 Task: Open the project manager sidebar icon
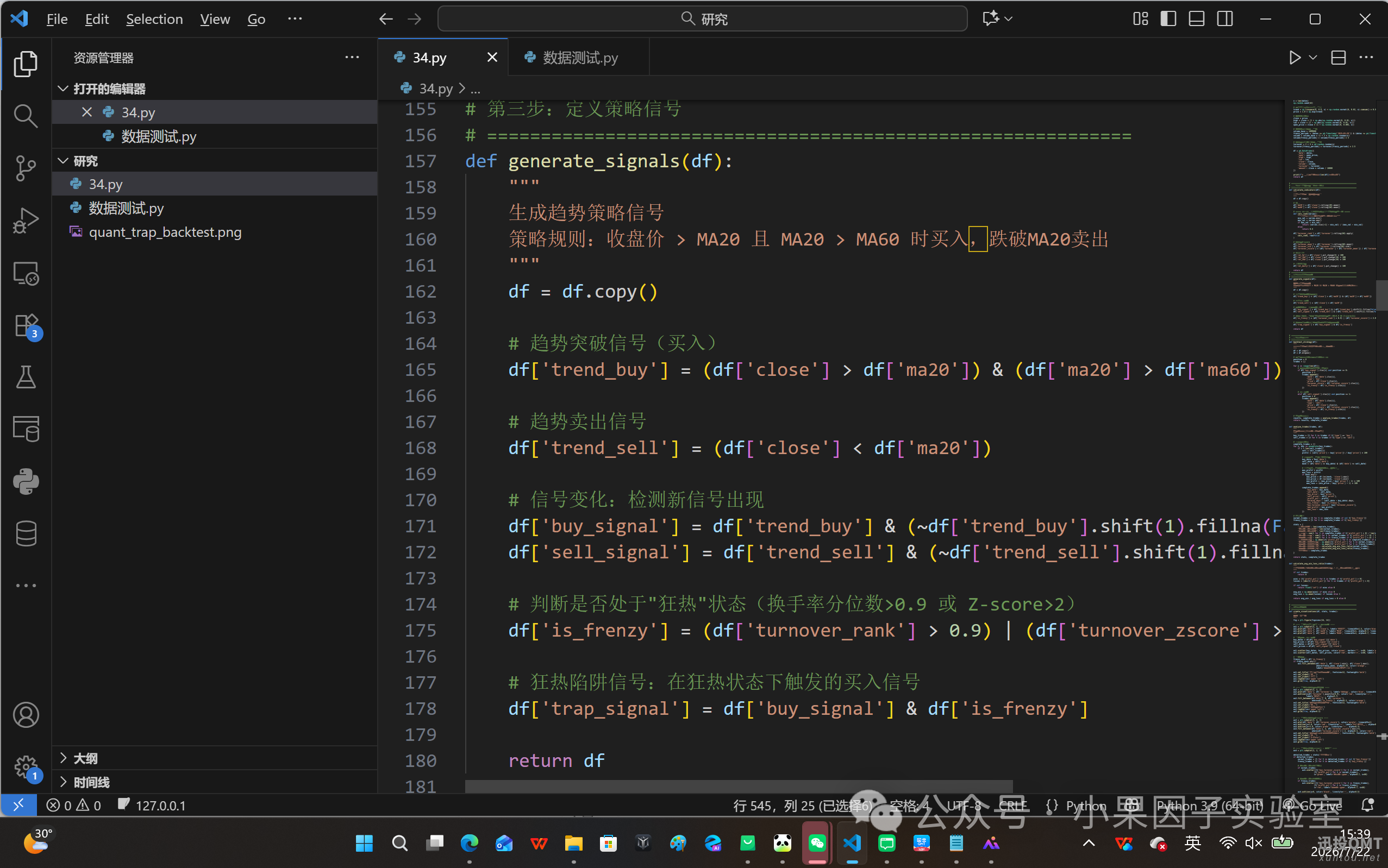coord(26,430)
